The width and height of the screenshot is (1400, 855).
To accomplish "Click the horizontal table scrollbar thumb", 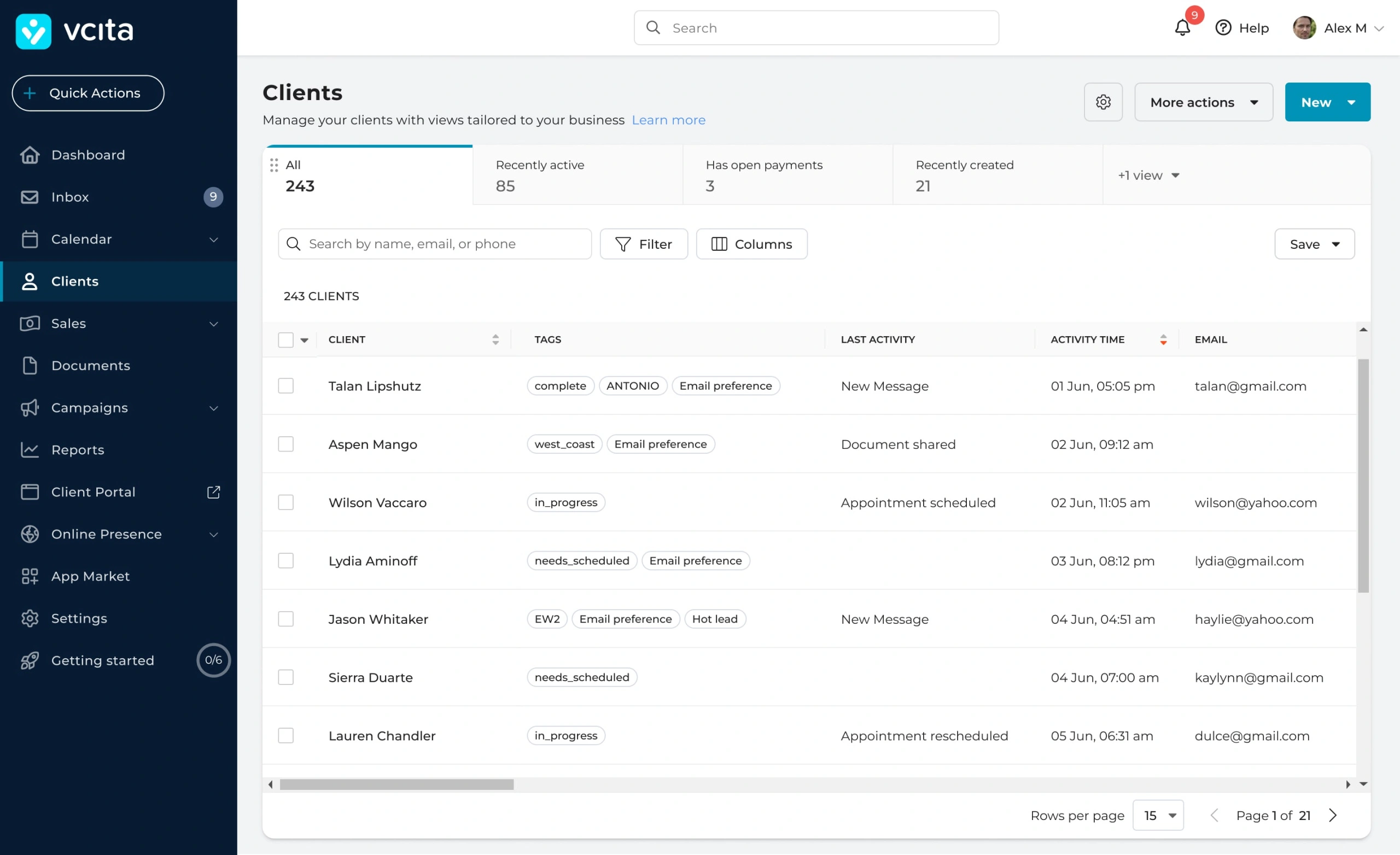I will point(396,784).
